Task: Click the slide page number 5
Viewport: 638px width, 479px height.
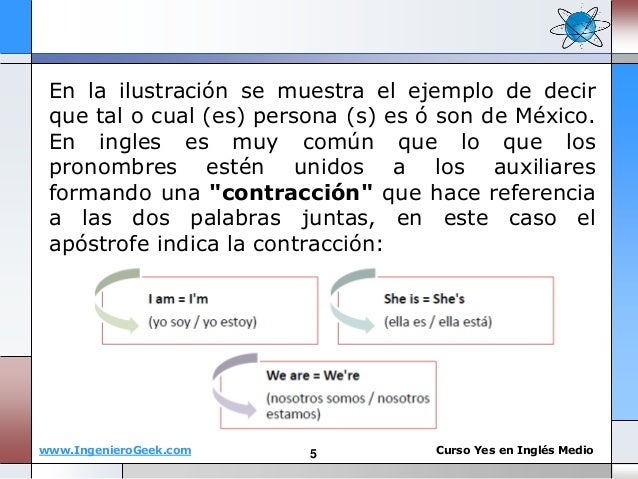Action: coord(313,454)
